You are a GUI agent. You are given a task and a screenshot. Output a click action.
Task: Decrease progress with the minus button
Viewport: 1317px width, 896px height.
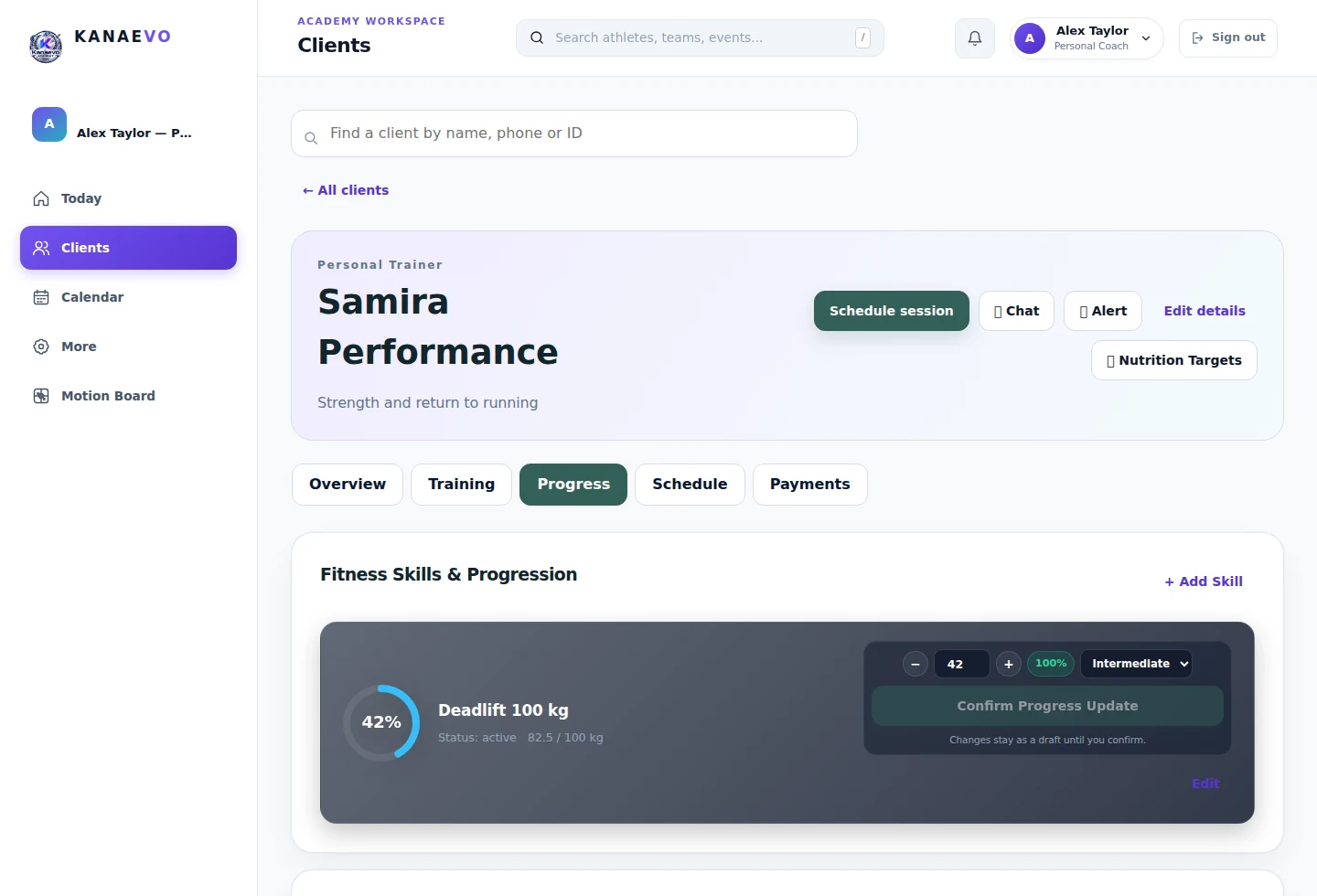tap(915, 664)
